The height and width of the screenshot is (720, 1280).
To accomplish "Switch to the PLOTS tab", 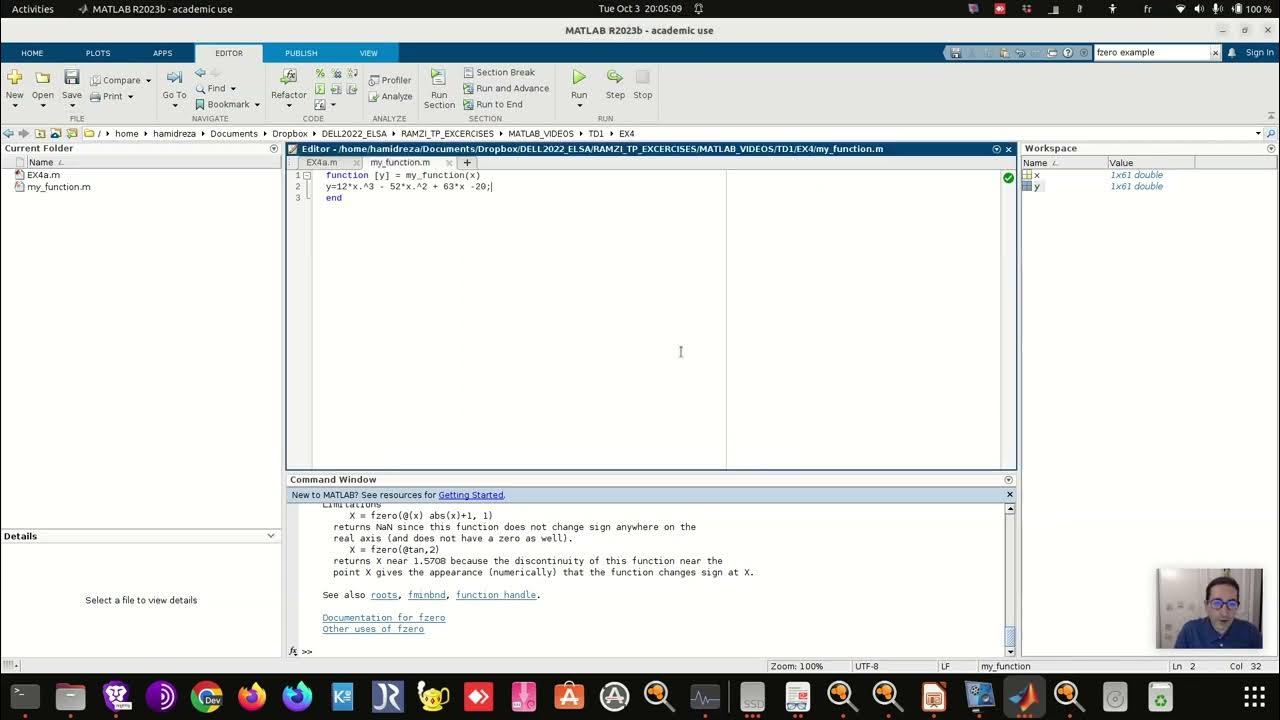I will coord(98,53).
